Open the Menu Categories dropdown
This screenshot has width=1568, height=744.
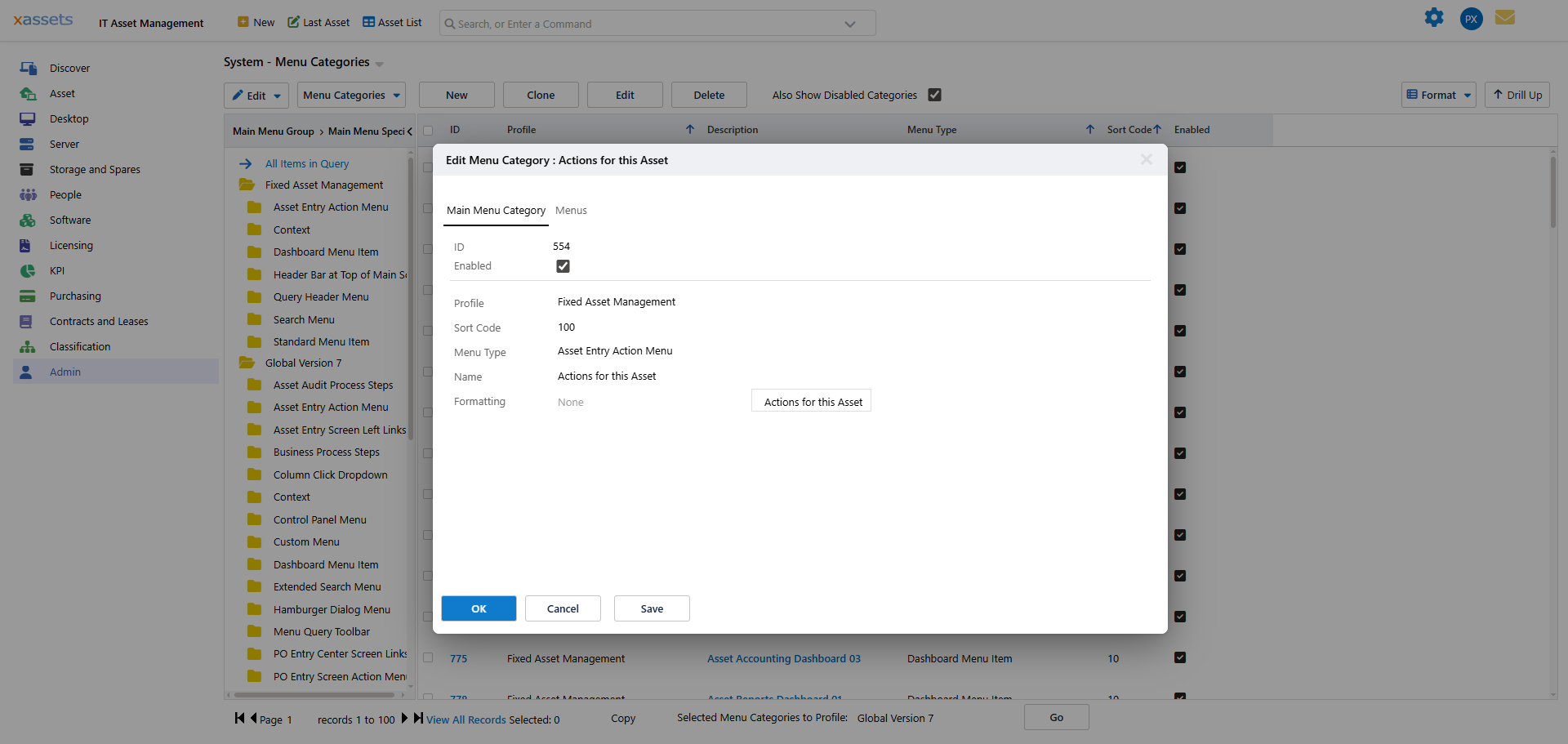click(350, 95)
